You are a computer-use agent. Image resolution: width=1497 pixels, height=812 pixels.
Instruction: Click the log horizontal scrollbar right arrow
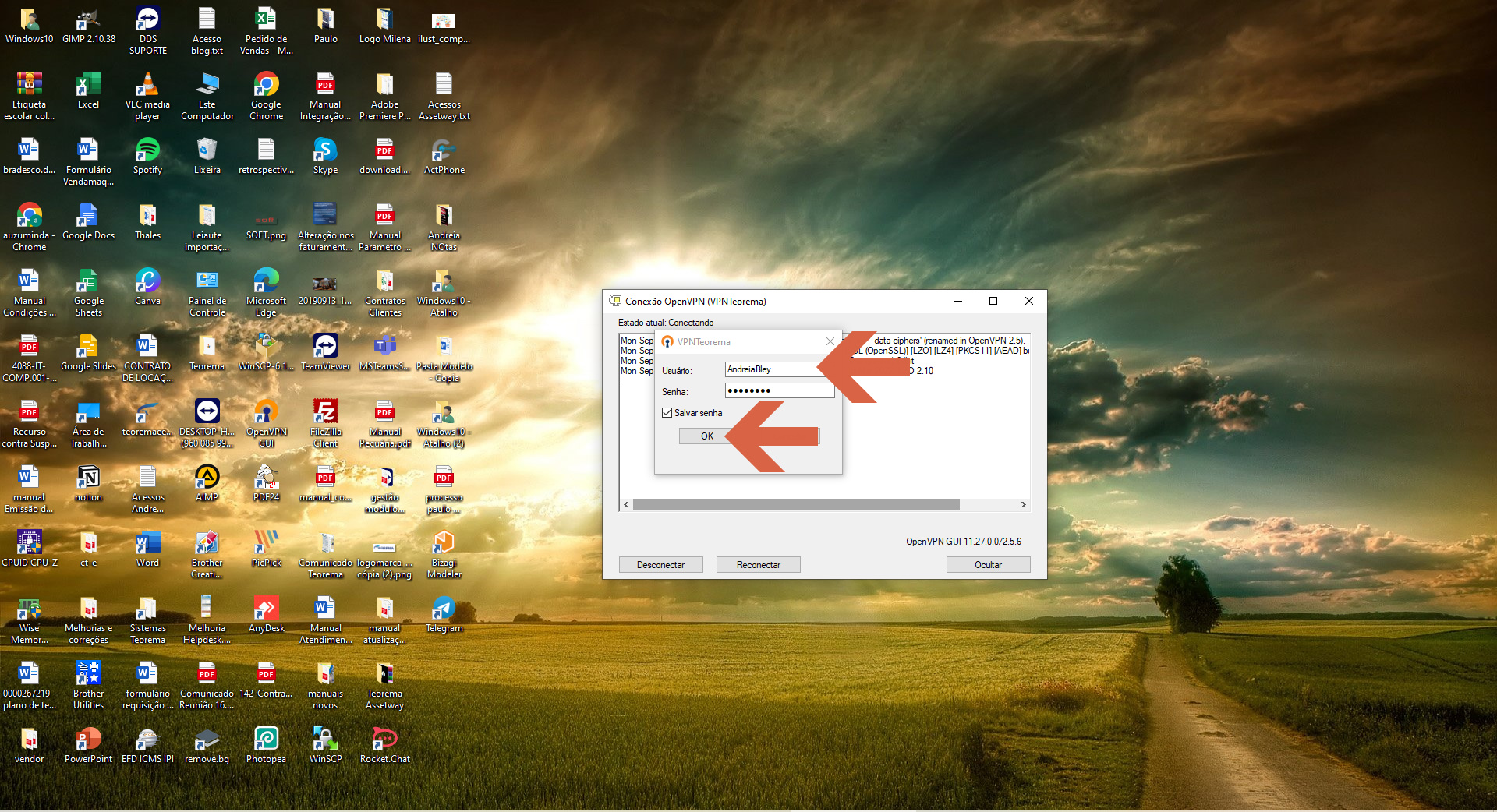point(1024,505)
